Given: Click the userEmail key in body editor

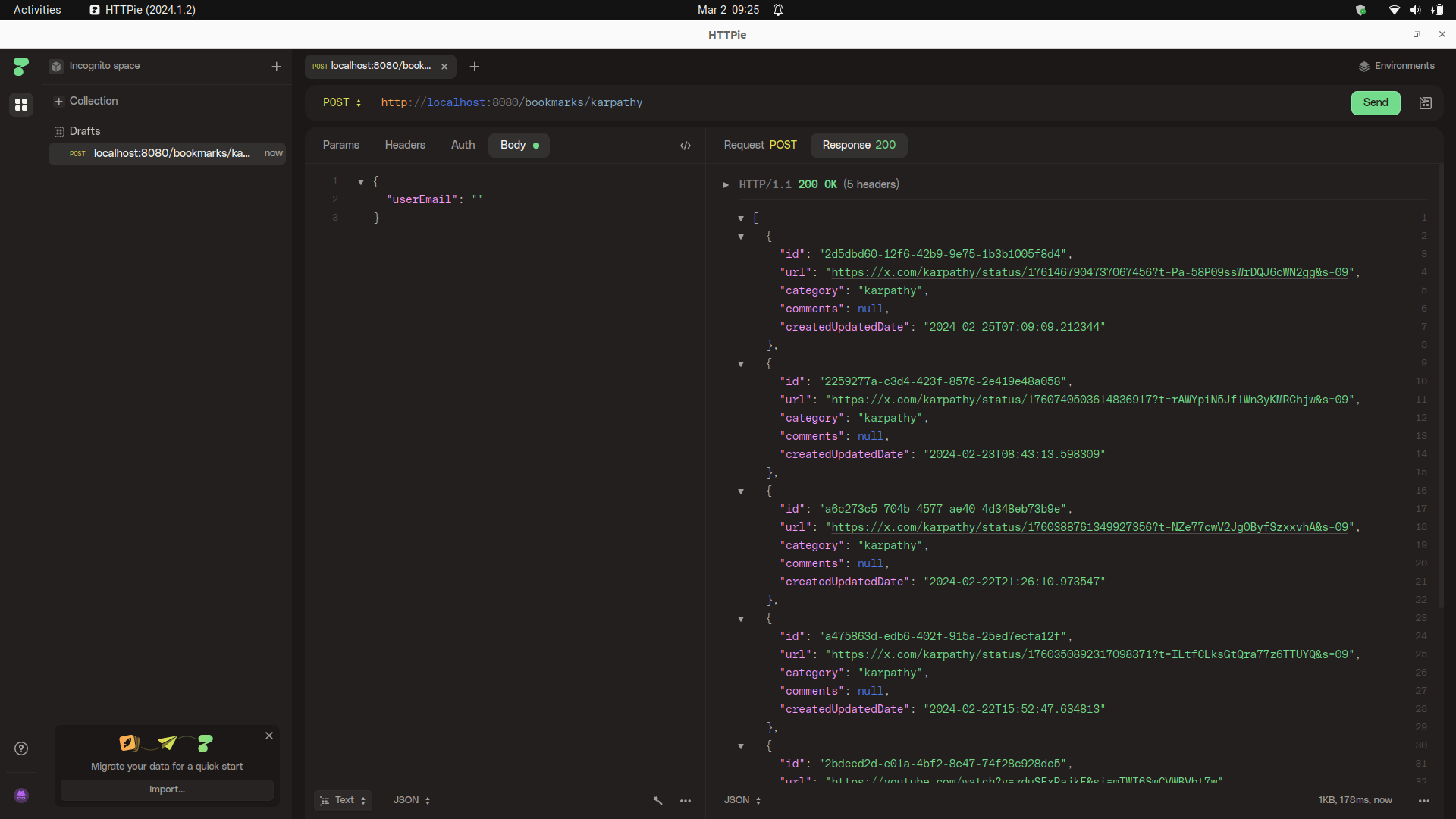Looking at the screenshot, I should click(422, 200).
